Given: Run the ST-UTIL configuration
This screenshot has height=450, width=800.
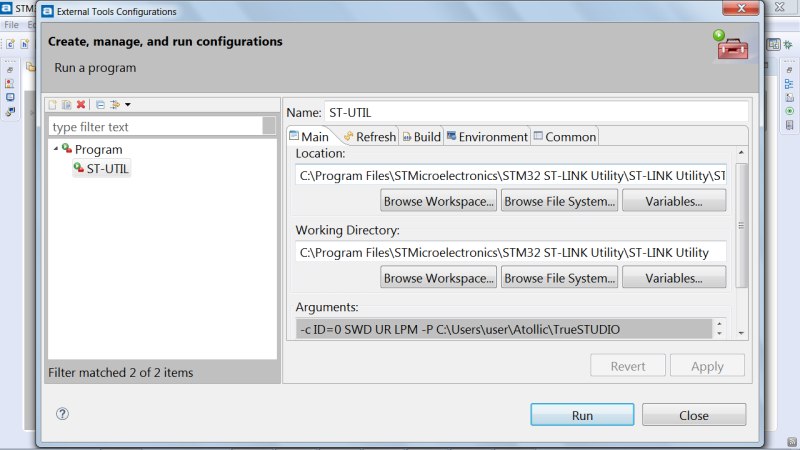Looking at the screenshot, I should [582, 415].
